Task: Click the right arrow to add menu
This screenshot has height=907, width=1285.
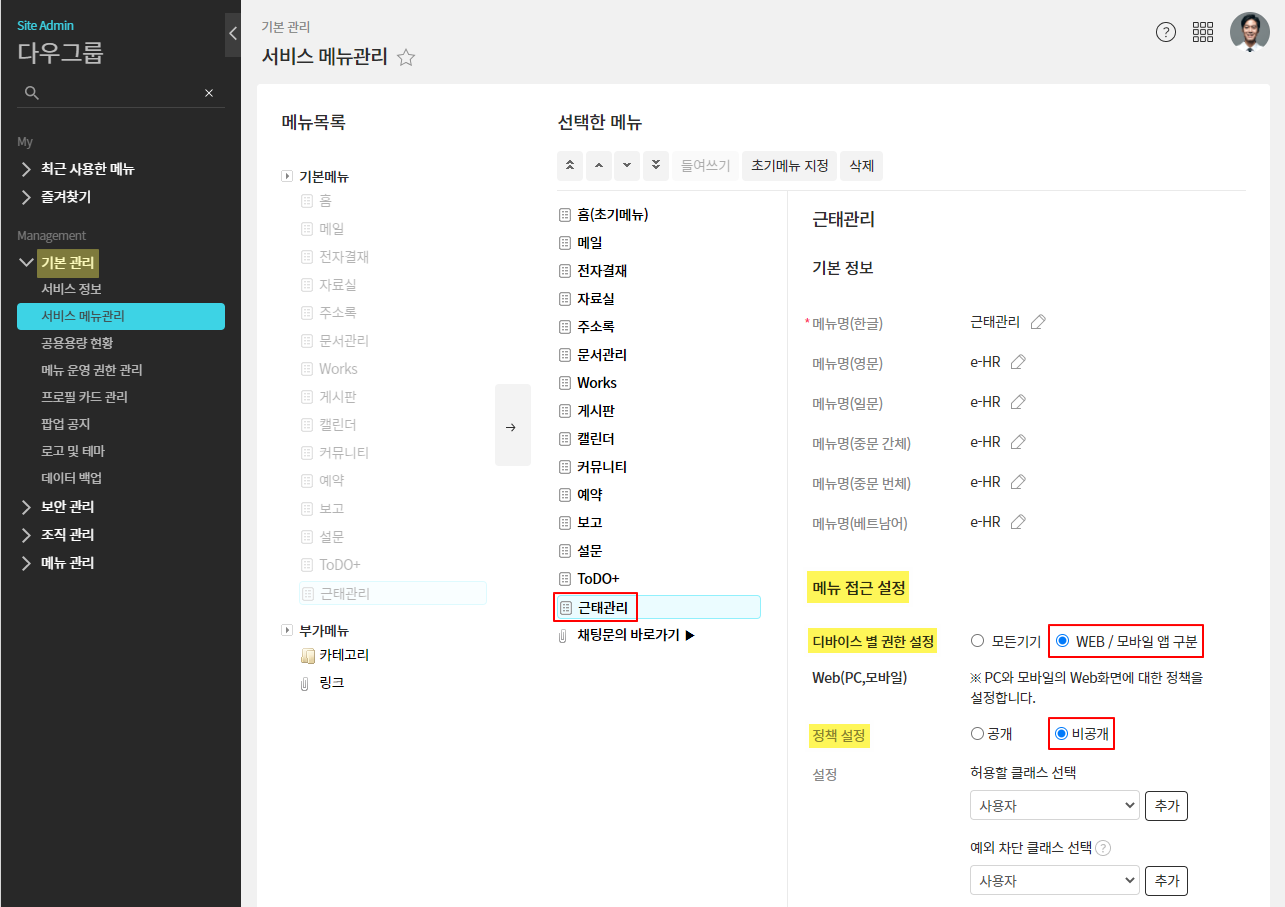Action: click(x=512, y=427)
